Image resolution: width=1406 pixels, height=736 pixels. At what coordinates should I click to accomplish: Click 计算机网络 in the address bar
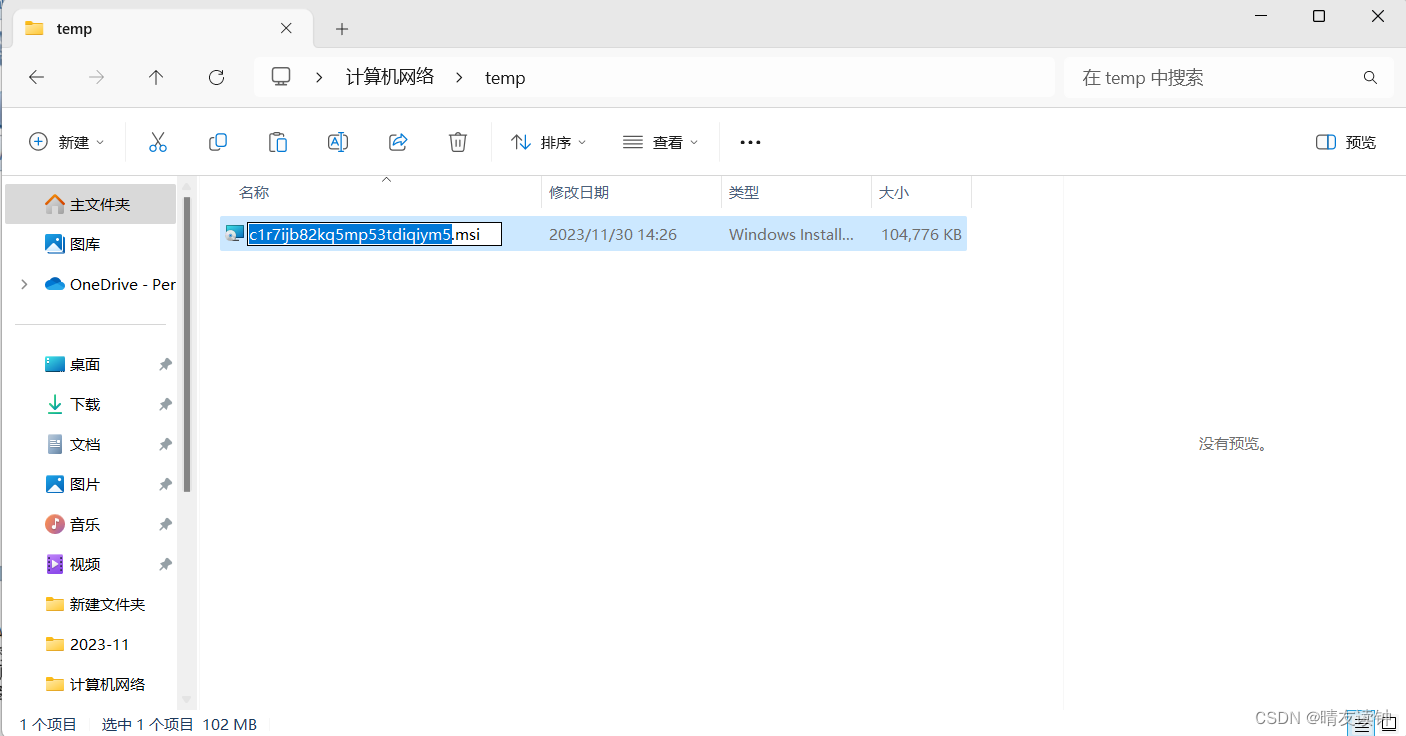point(390,77)
